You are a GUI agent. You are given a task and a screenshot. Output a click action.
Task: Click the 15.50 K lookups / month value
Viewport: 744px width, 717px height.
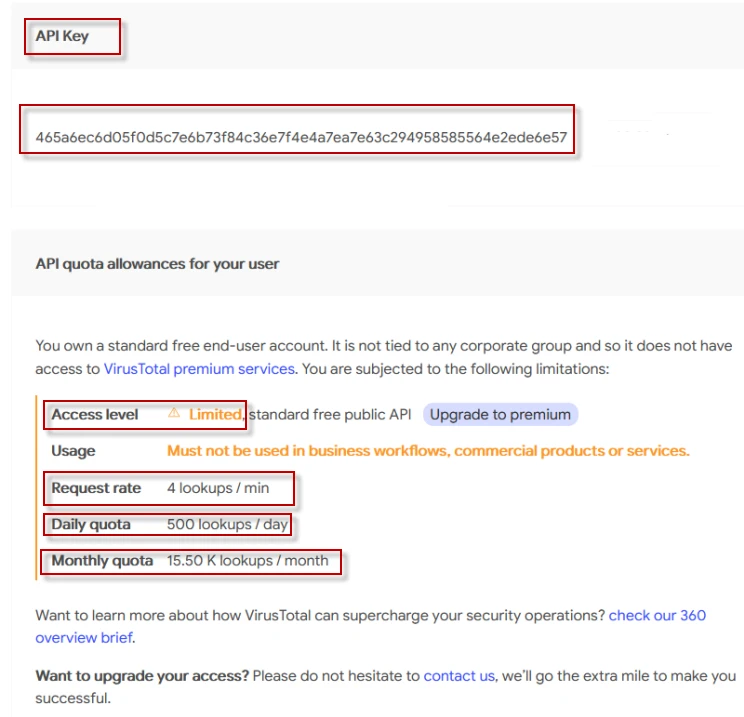click(x=247, y=560)
